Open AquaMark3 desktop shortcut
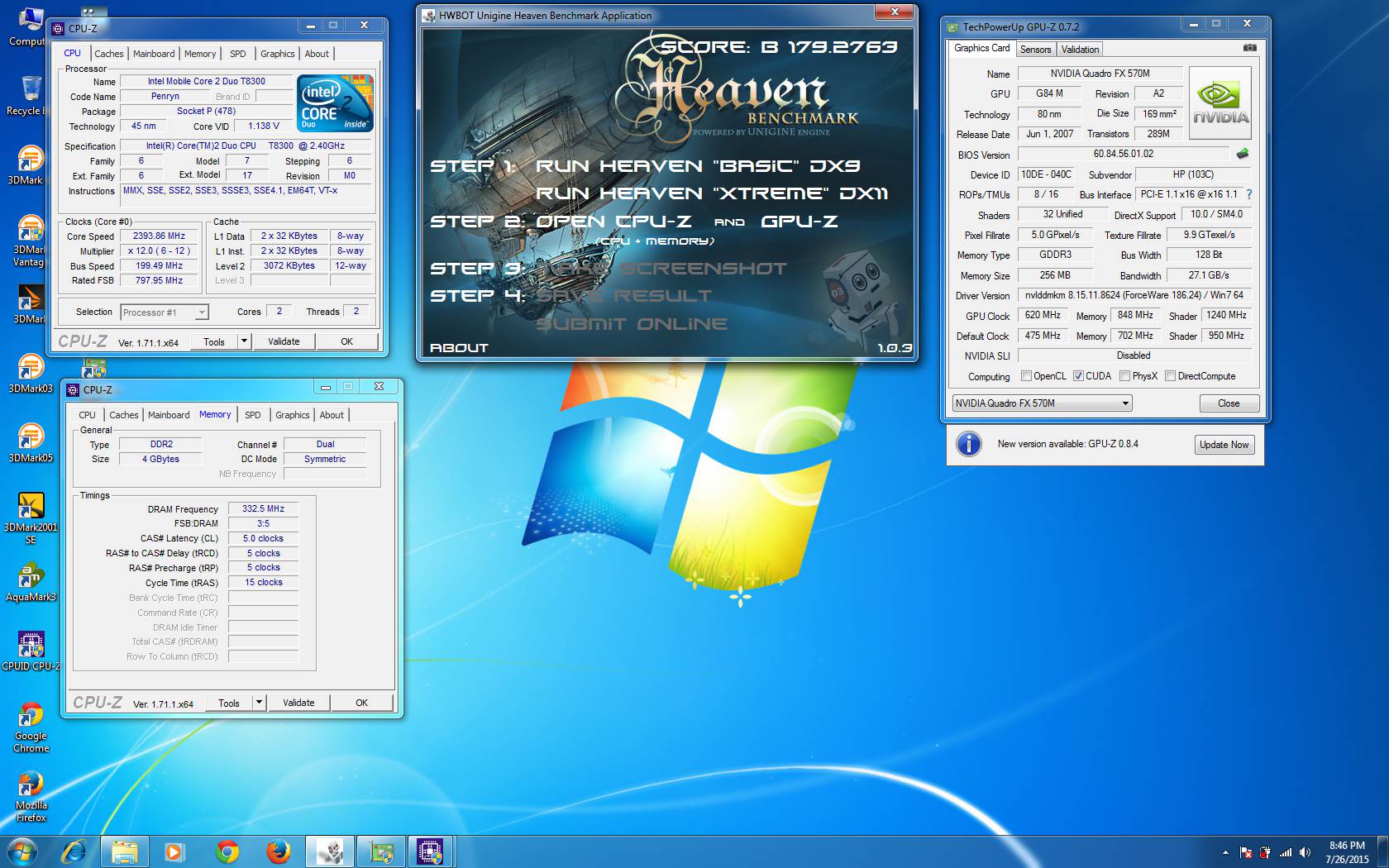Image resolution: width=1389 pixels, height=868 pixels. [31, 581]
